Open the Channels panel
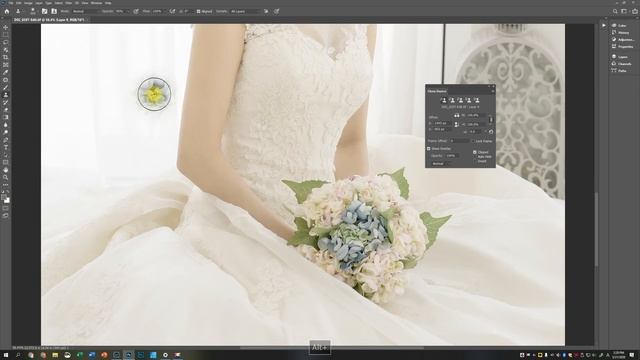Screen dimensions: 640x360 pyautogui.click(x=622, y=64)
